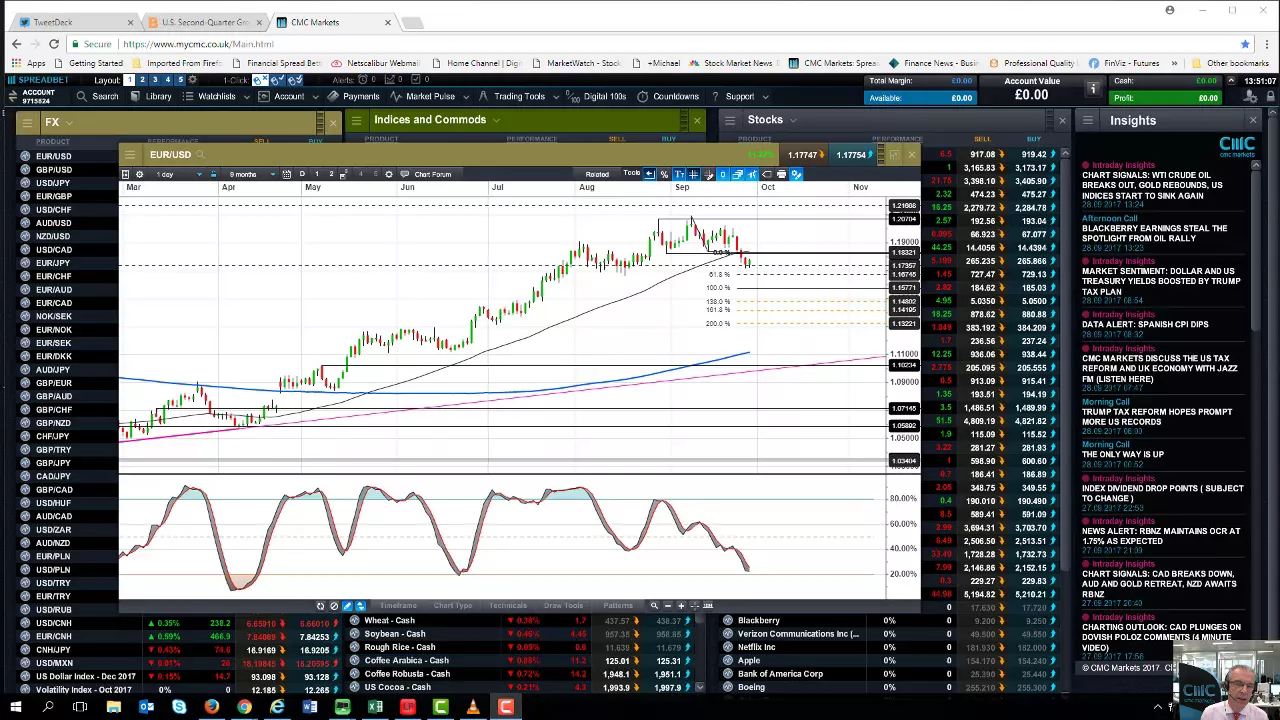This screenshot has height=720, width=1280.
Task: Switch to layout 5
Action: click(181, 80)
